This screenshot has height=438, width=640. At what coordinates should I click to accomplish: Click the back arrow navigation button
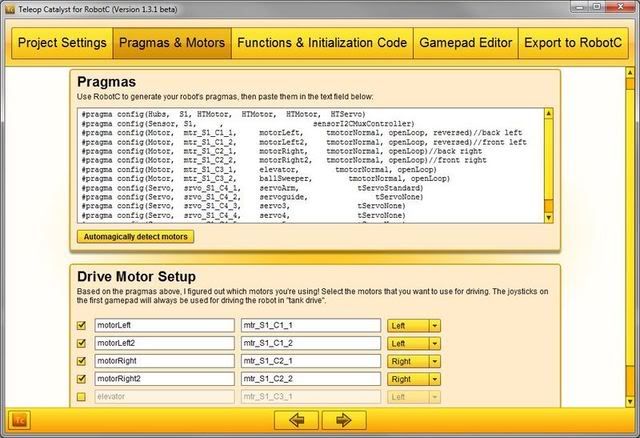298,419
